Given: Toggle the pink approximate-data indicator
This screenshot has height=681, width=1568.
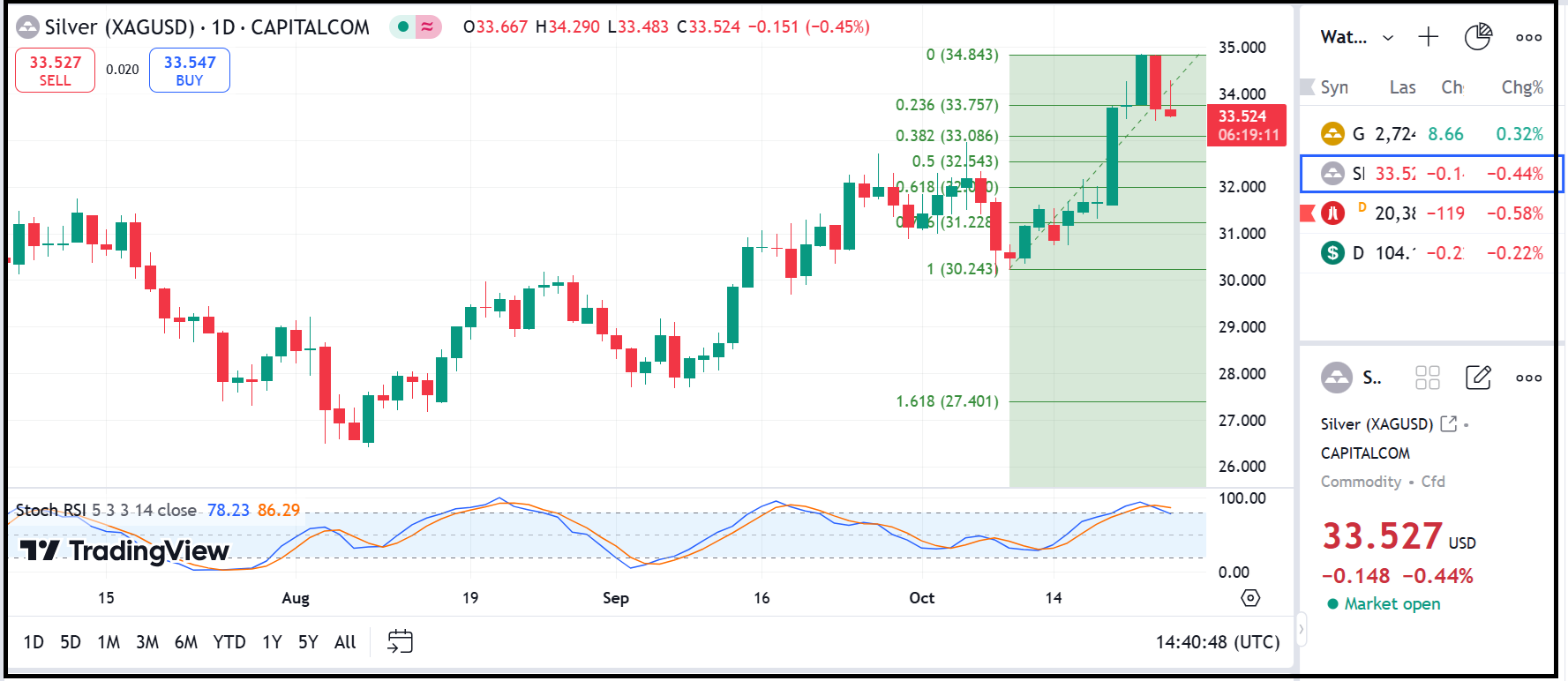Looking at the screenshot, I should click(x=428, y=27).
